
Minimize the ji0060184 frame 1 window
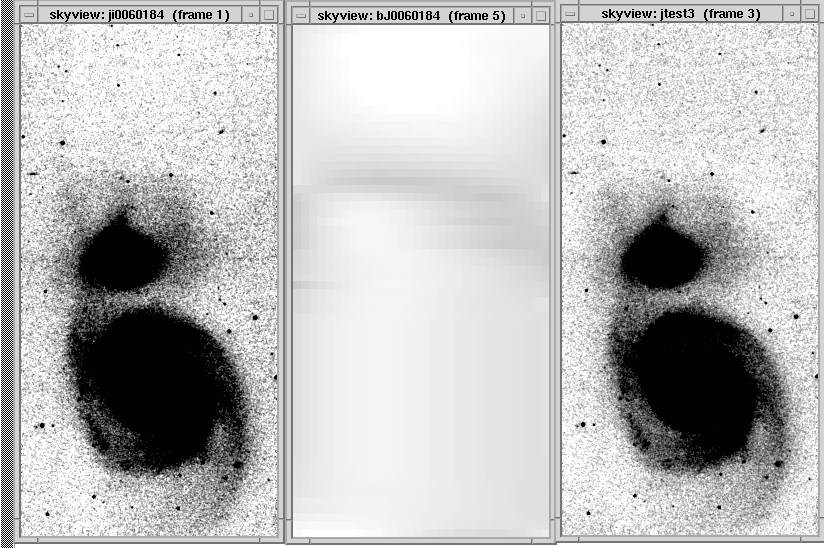pyautogui.click(x=251, y=15)
